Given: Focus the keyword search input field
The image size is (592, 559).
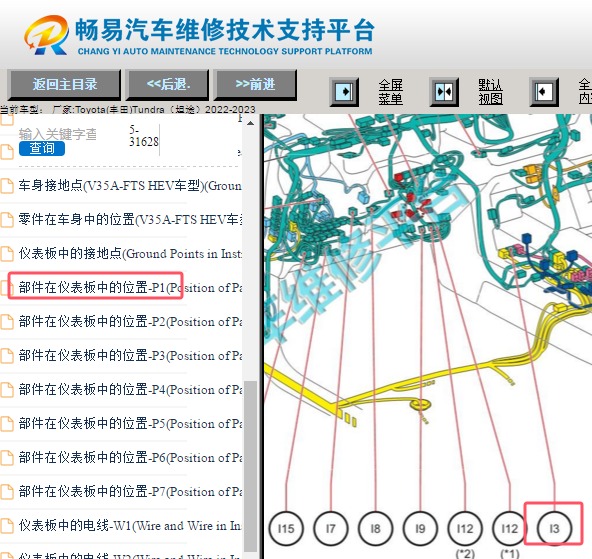Looking at the screenshot, I should (x=58, y=134).
